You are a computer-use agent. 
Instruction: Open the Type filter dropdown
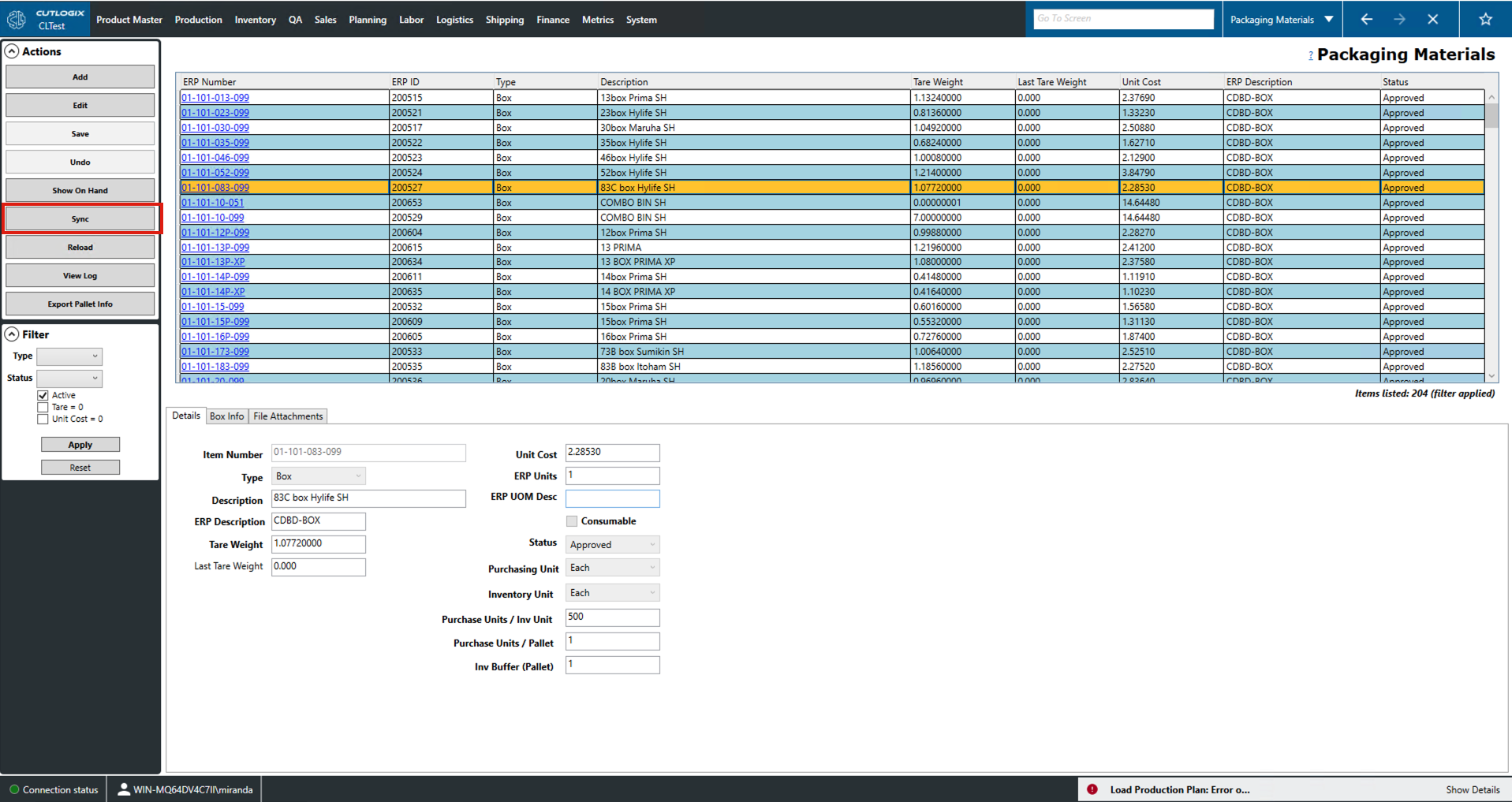(69, 356)
